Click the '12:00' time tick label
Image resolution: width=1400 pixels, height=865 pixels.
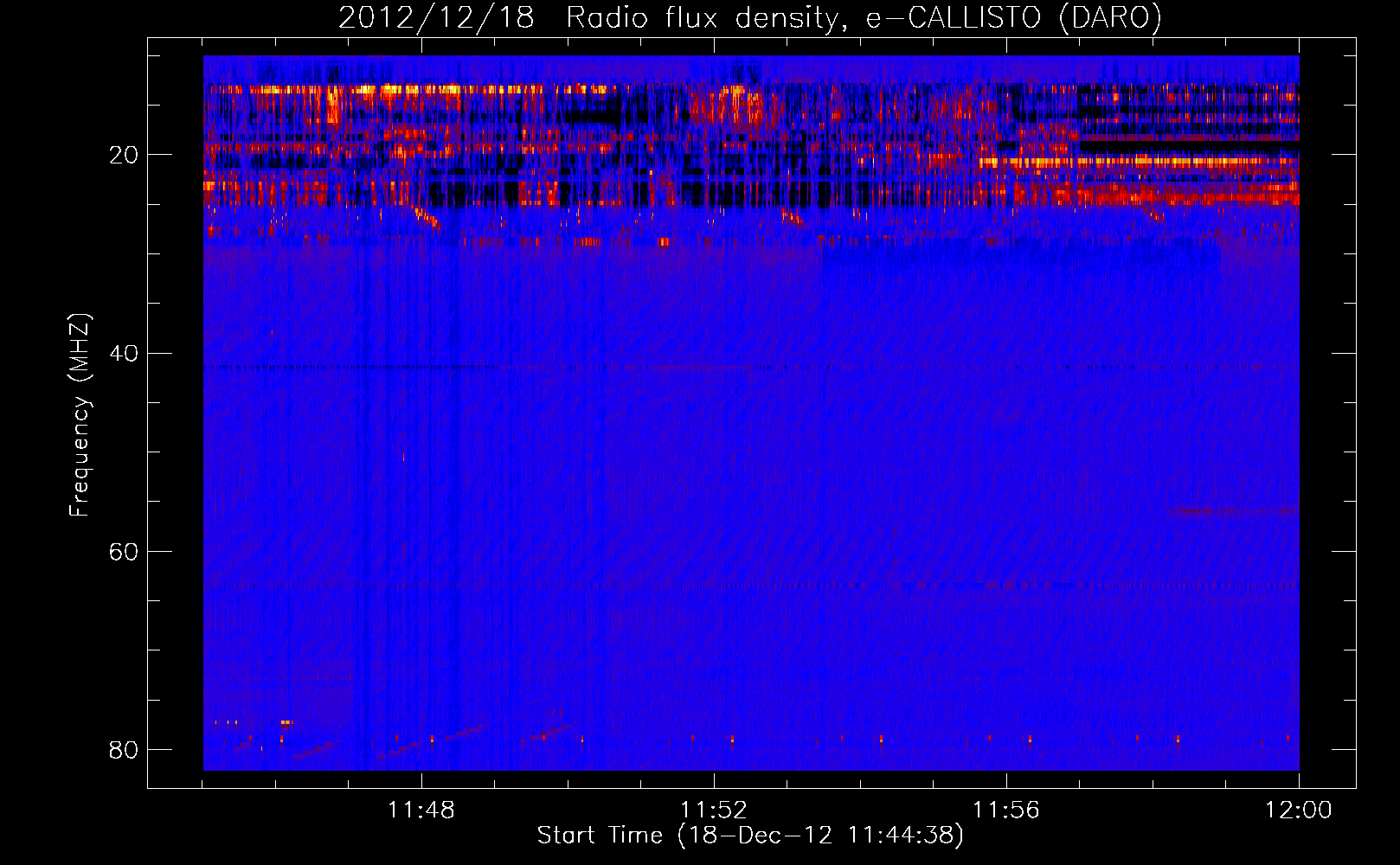1299,811
